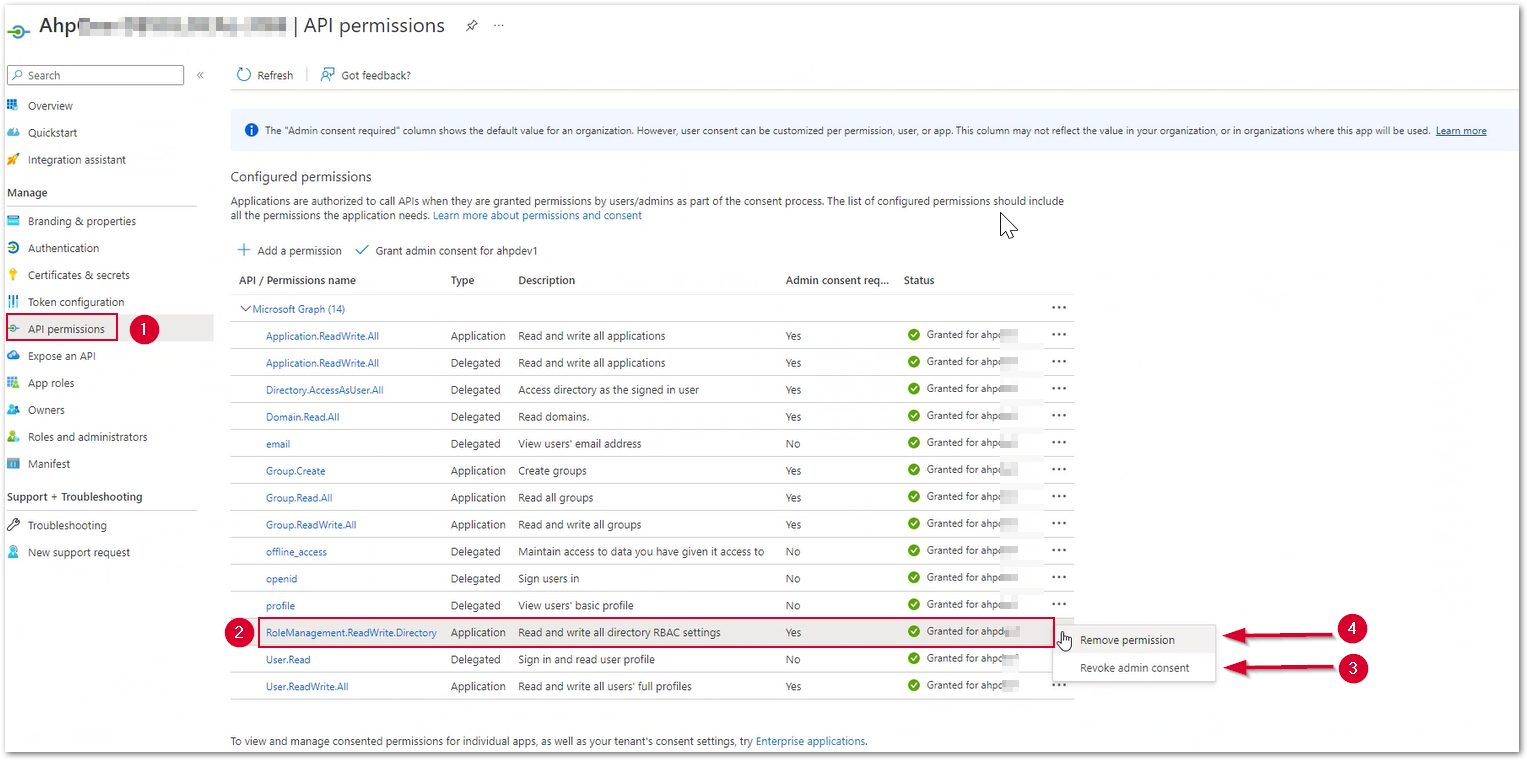Click the API permissions sidebar icon
The height and width of the screenshot is (761, 1528).
[x=13, y=328]
